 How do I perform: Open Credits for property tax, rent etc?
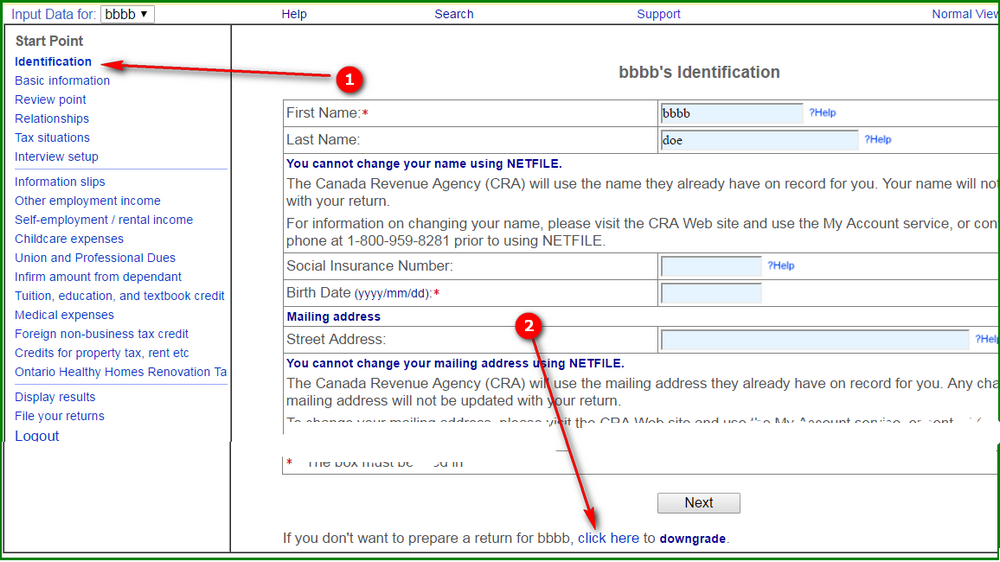[x=102, y=353]
